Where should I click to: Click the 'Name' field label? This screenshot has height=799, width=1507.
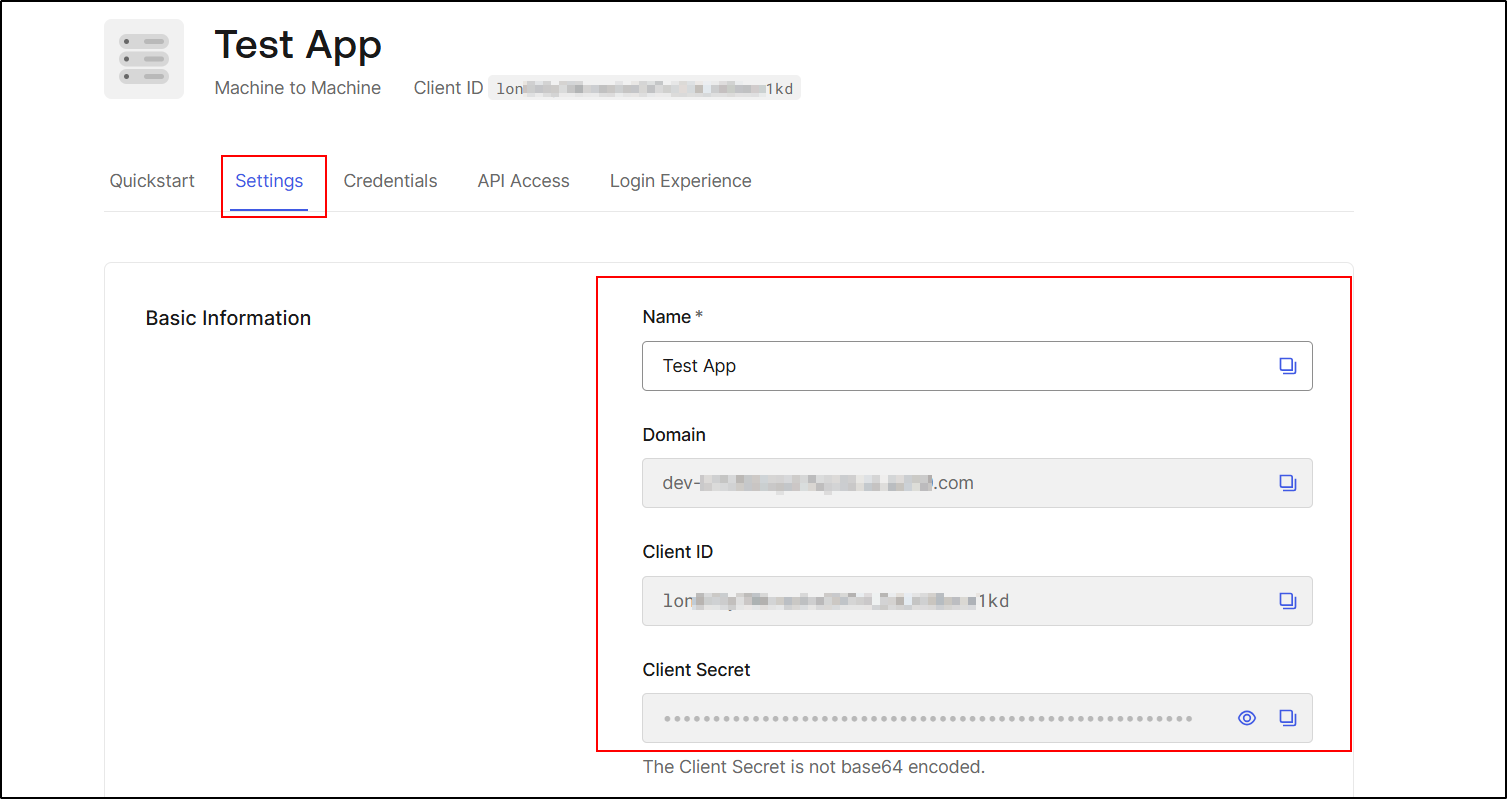[x=666, y=317]
